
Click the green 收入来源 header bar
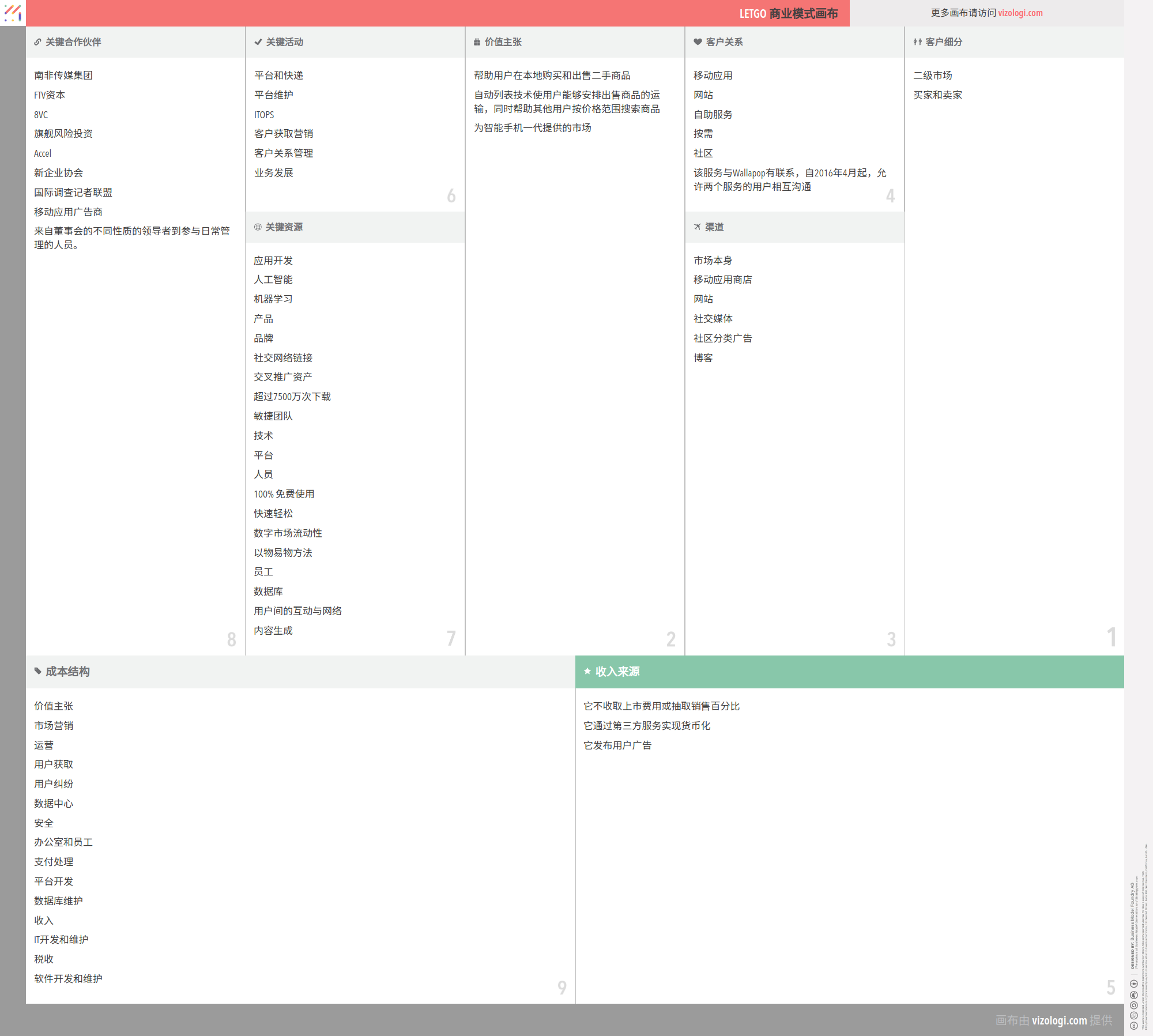(849, 672)
